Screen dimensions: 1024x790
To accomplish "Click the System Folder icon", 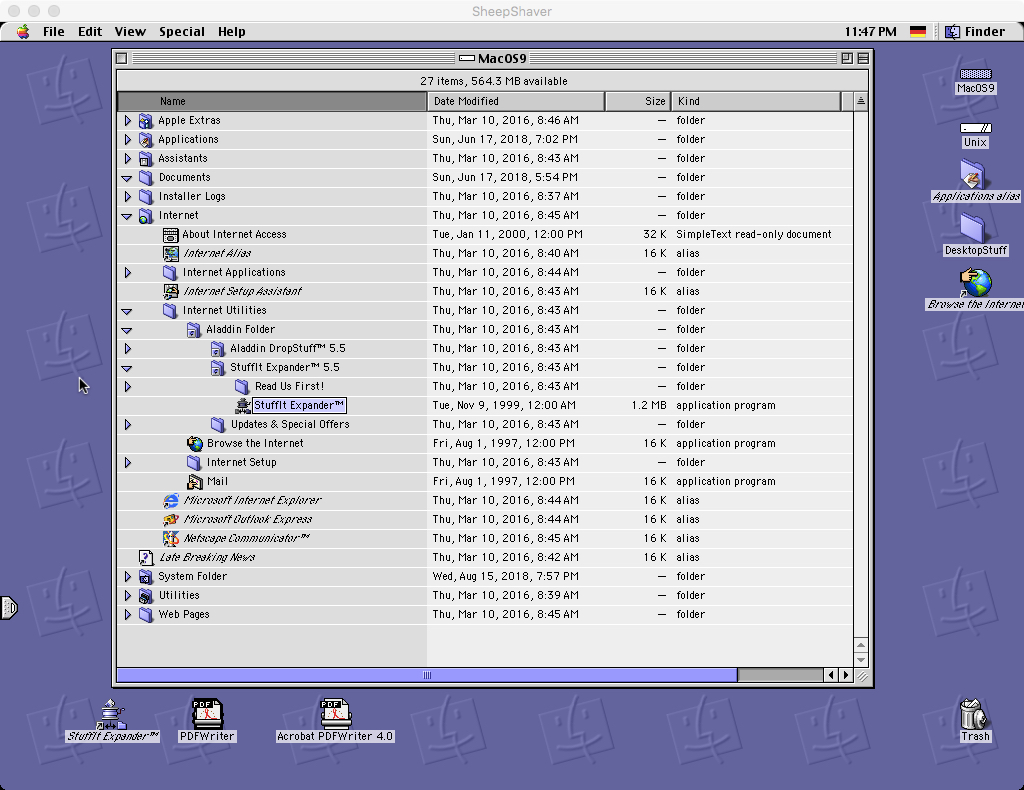I will pyautogui.click(x=146, y=577).
